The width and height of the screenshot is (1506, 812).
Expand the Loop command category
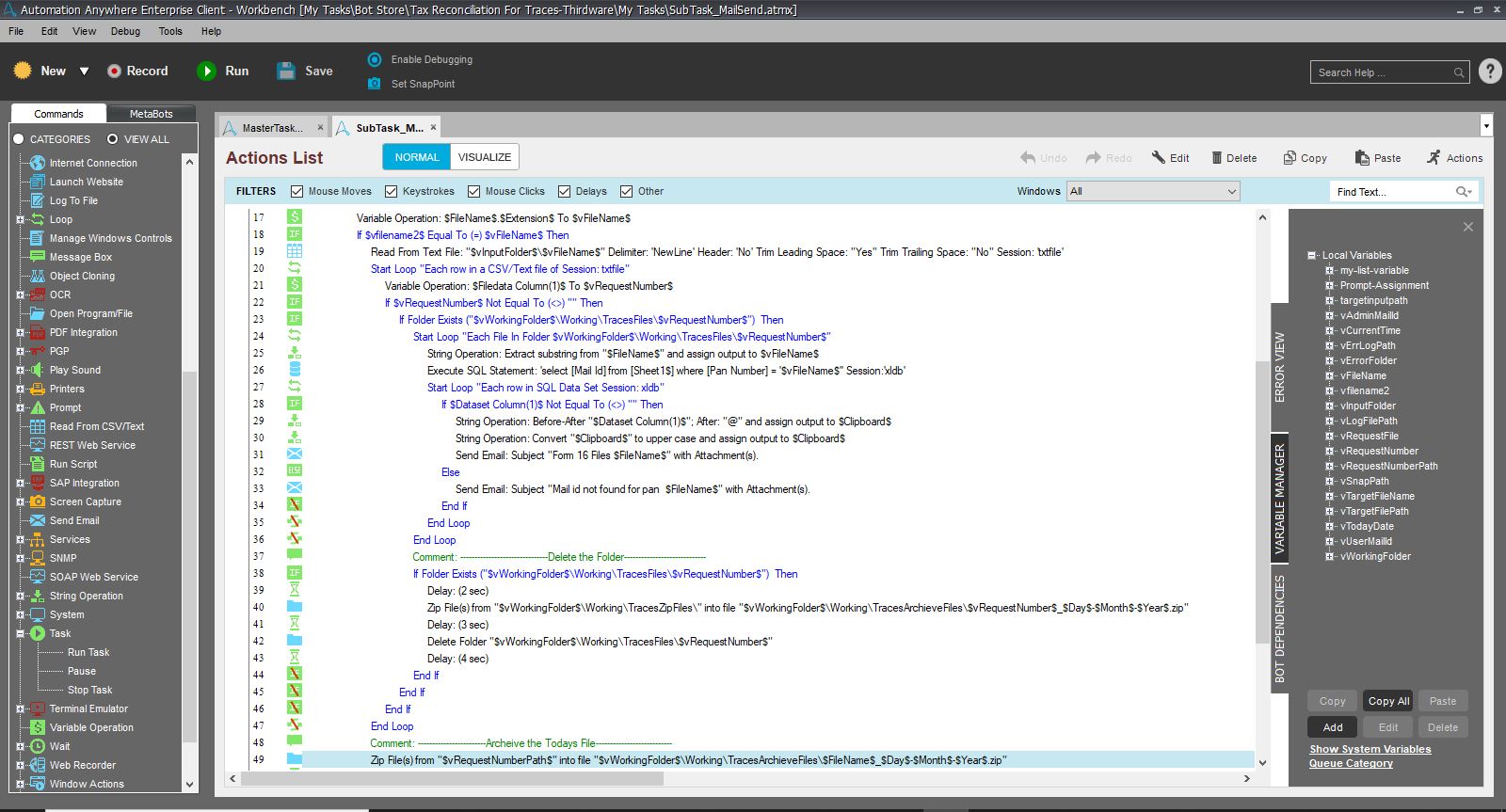[x=20, y=219]
